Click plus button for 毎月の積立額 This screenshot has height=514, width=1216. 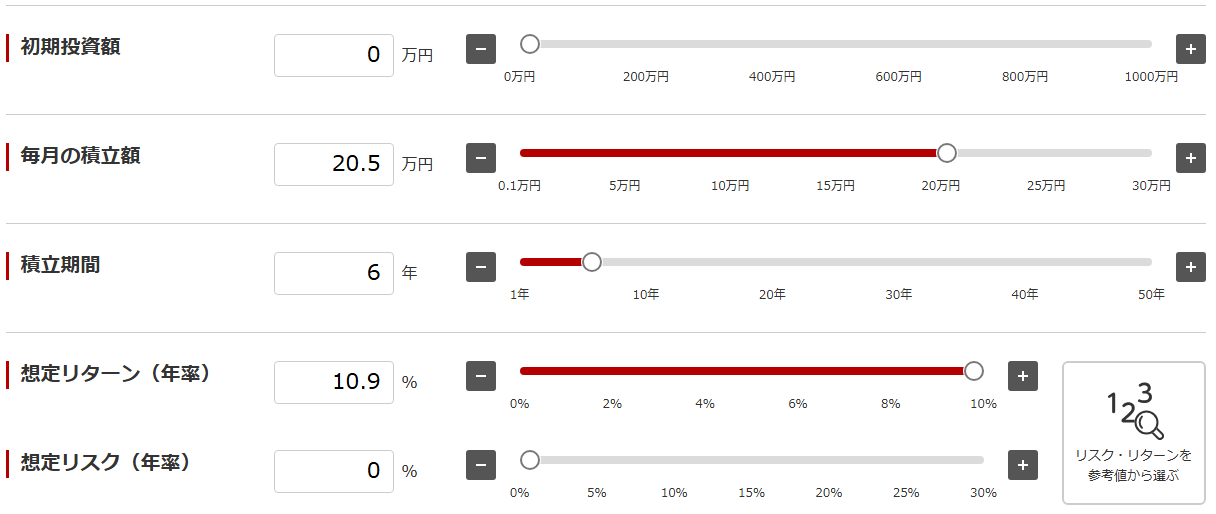(1190, 158)
